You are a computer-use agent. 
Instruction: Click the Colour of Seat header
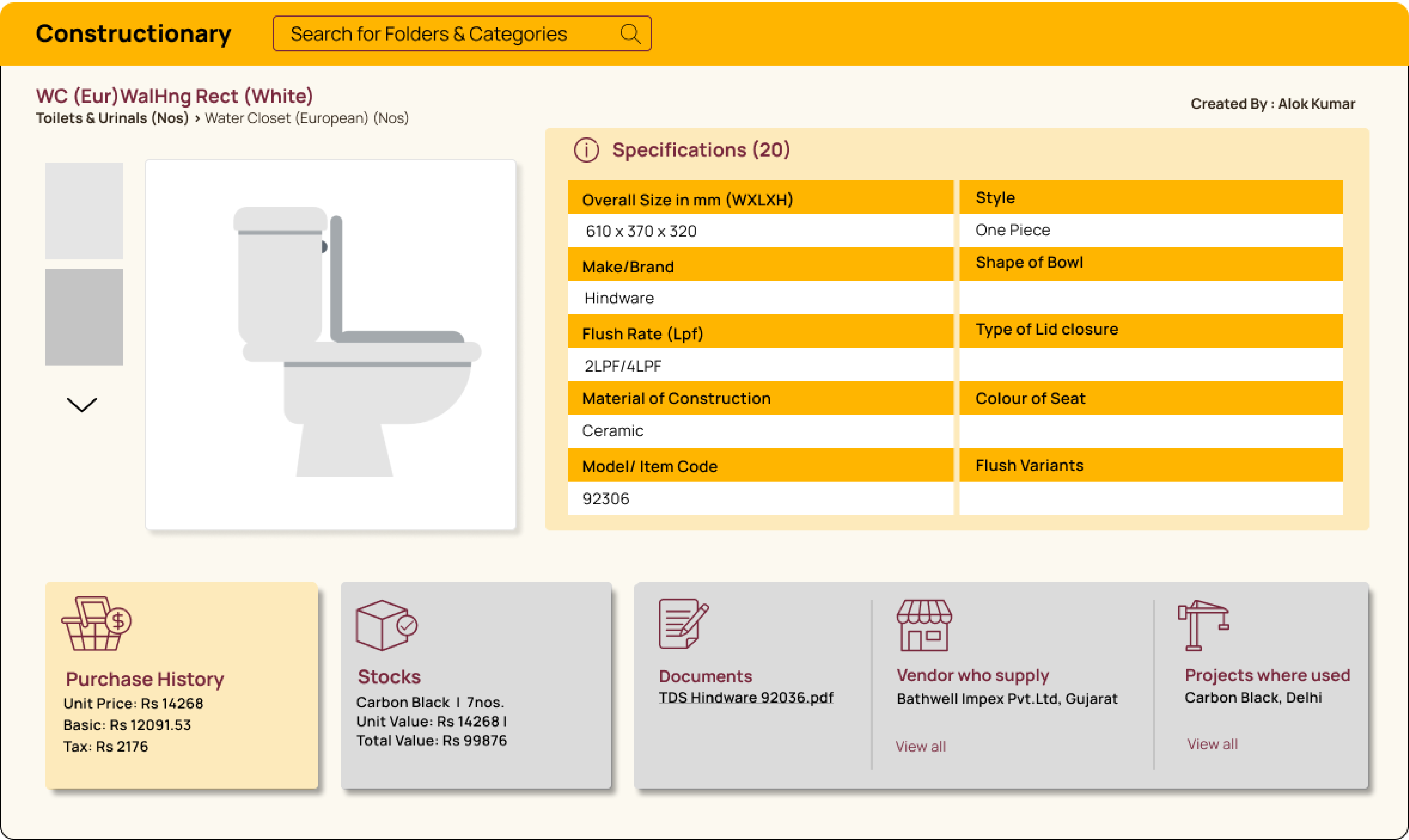pos(1151,398)
